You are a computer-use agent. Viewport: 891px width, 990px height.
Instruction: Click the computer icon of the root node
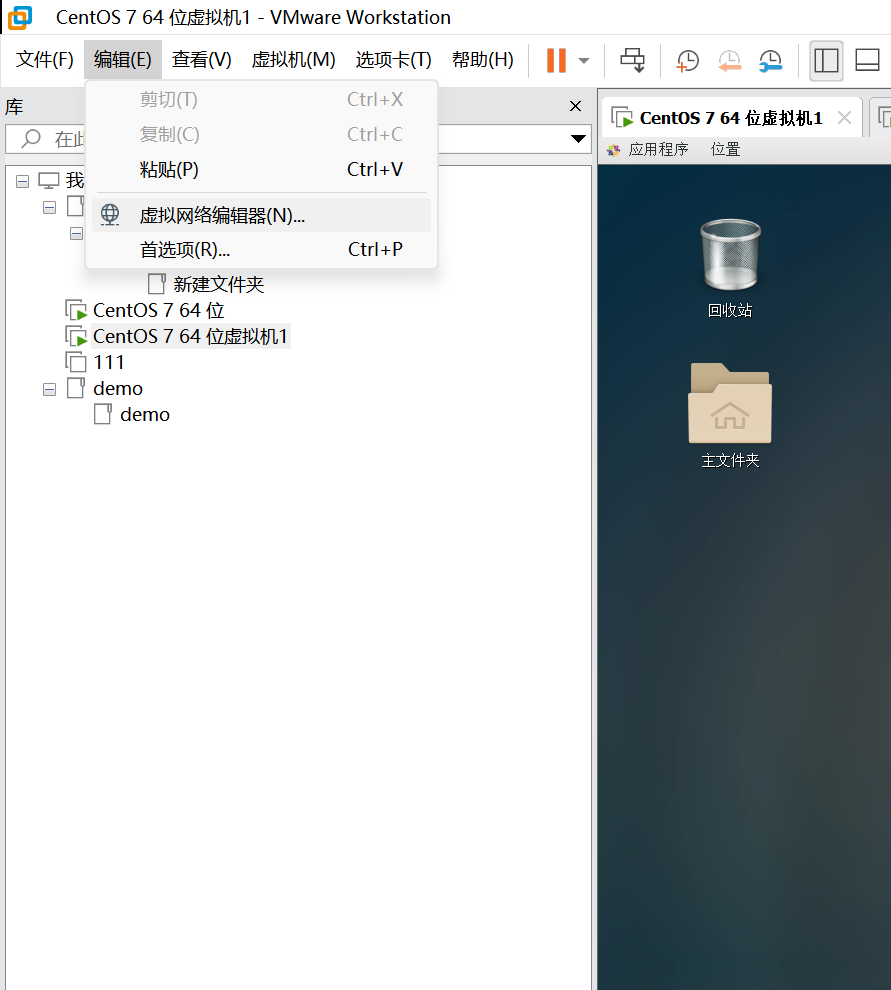[49, 181]
